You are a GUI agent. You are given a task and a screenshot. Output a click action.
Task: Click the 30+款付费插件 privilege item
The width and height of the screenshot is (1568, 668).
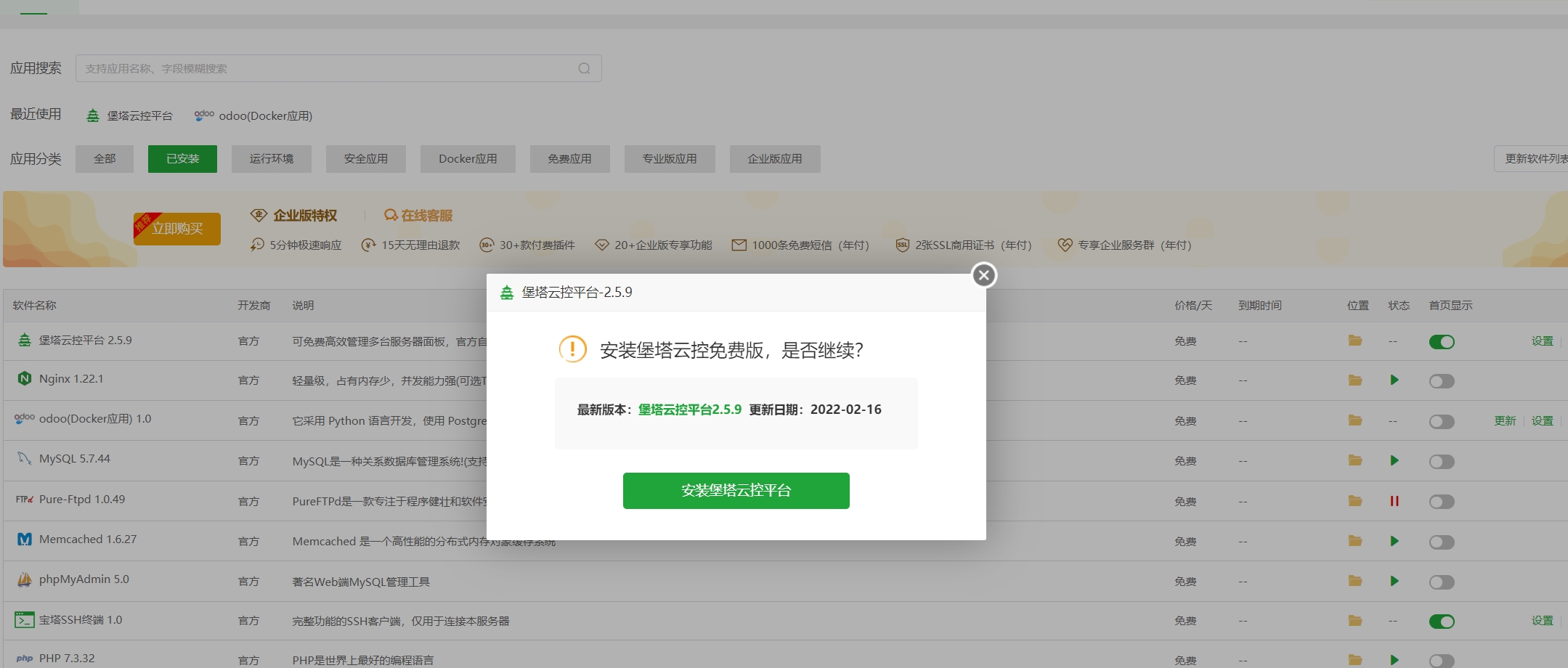527,245
